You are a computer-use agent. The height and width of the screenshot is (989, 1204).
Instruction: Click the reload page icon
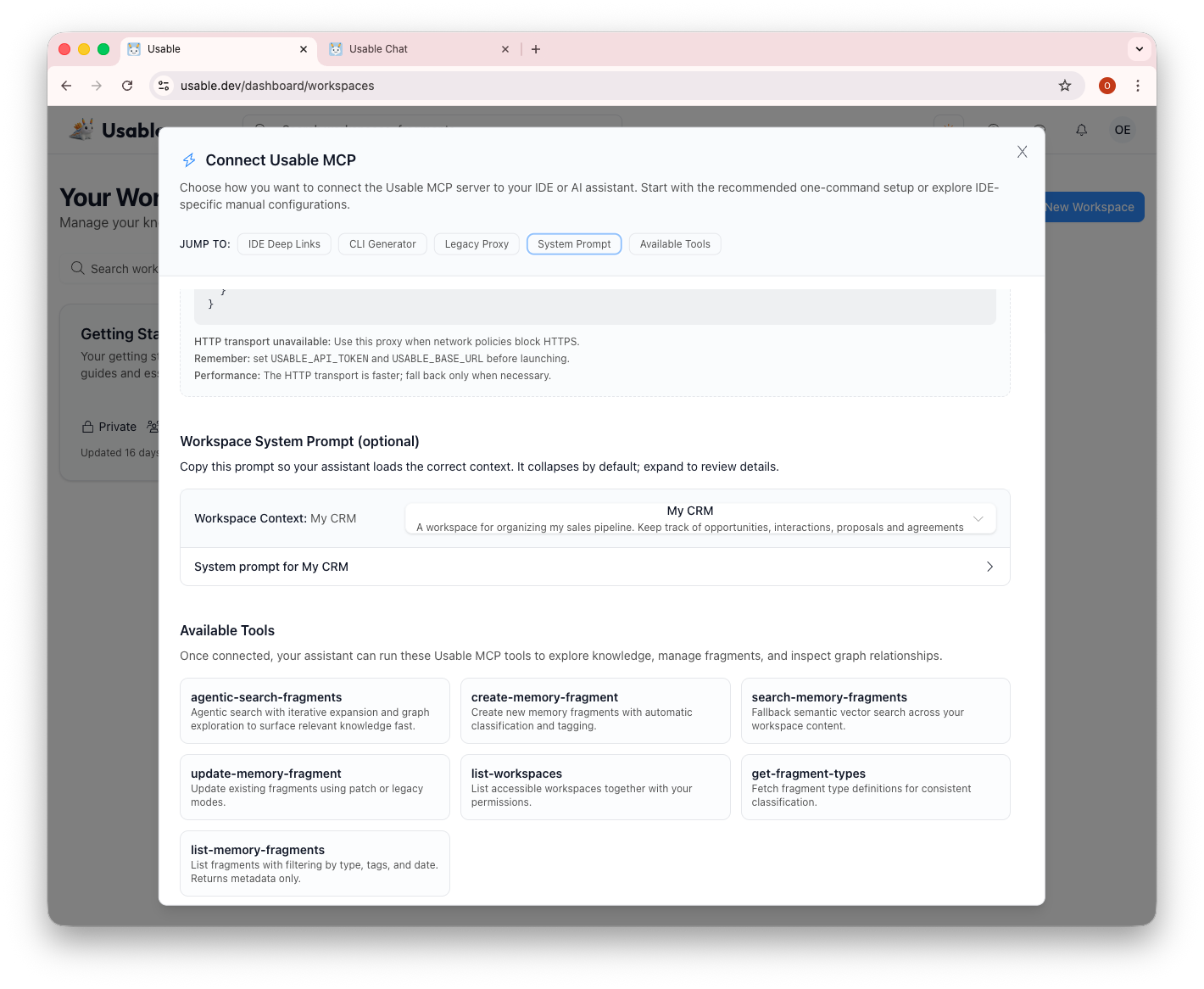(x=127, y=86)
